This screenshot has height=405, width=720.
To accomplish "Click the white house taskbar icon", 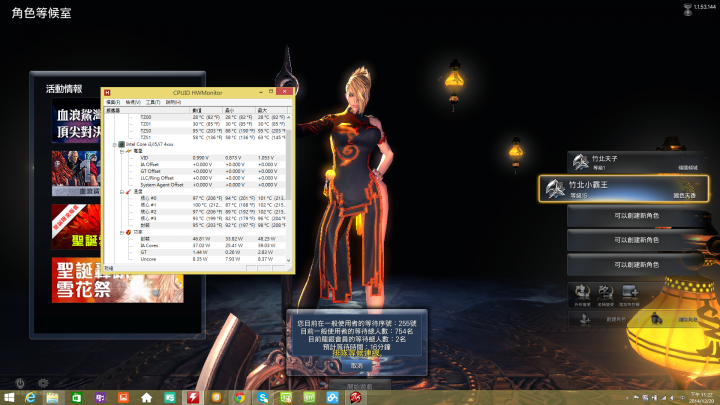I will coord(146,398).
